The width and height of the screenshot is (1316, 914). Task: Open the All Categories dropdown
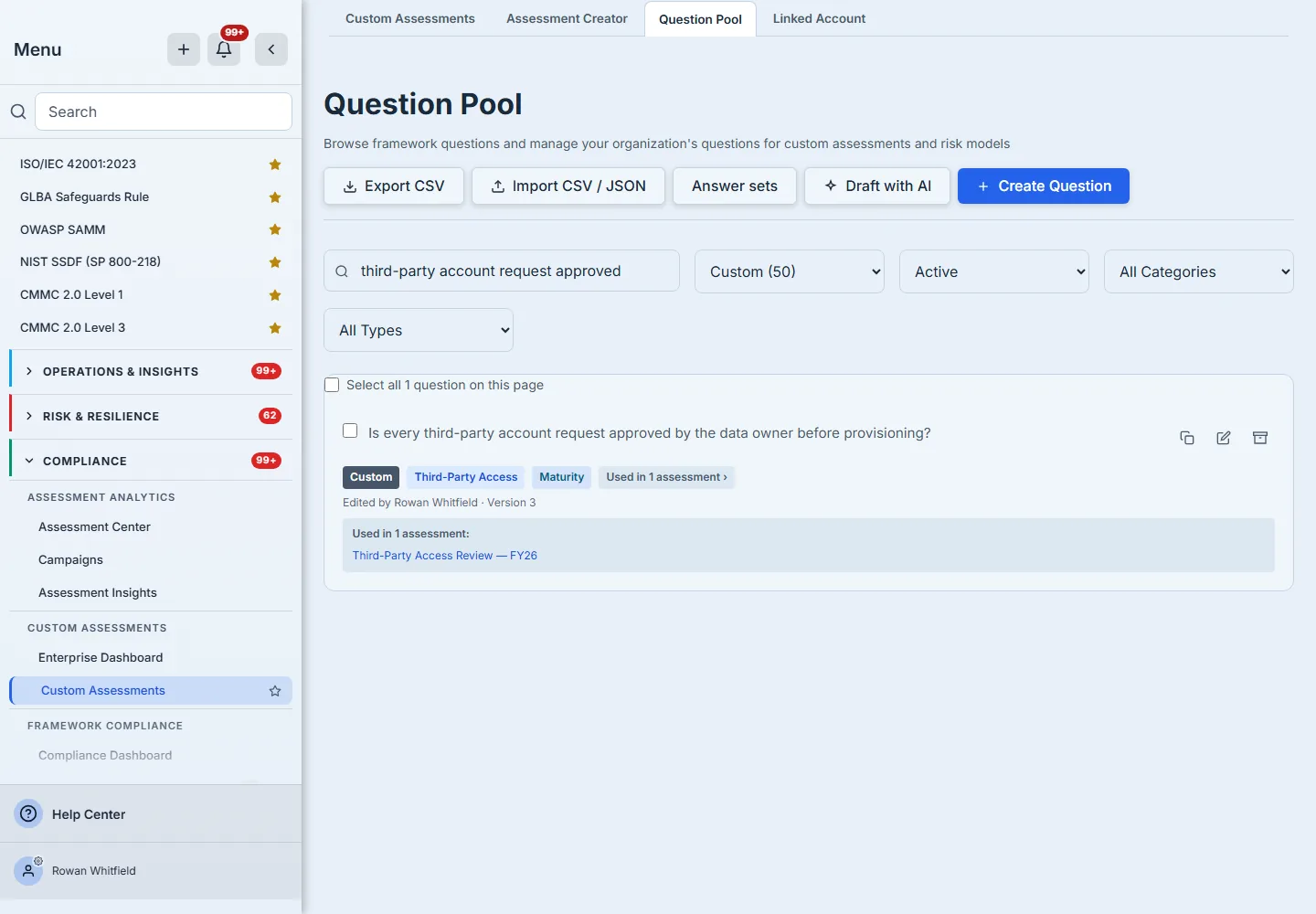point(1199,271)
